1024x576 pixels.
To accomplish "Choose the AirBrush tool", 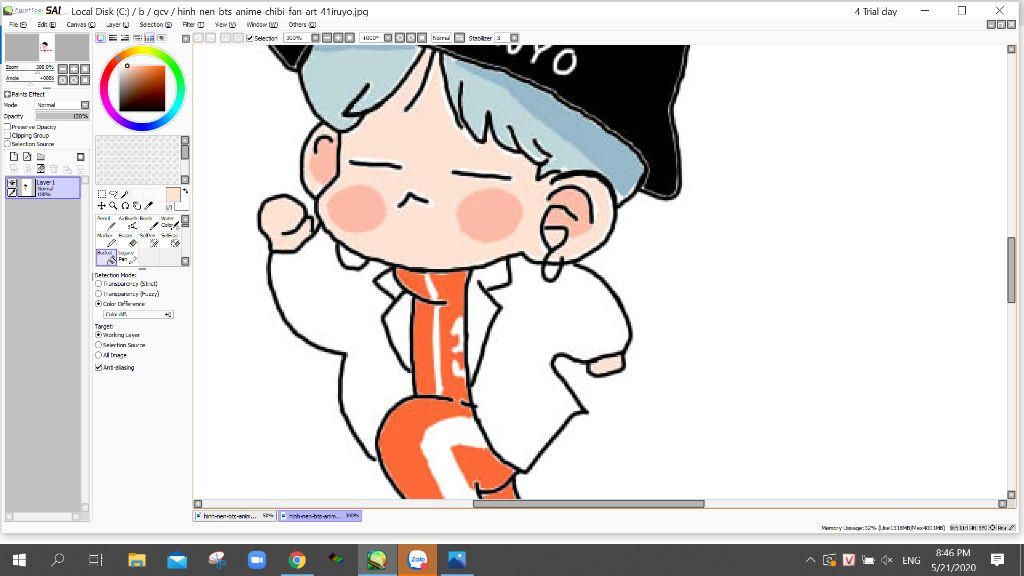I will (x=127, y=223).
